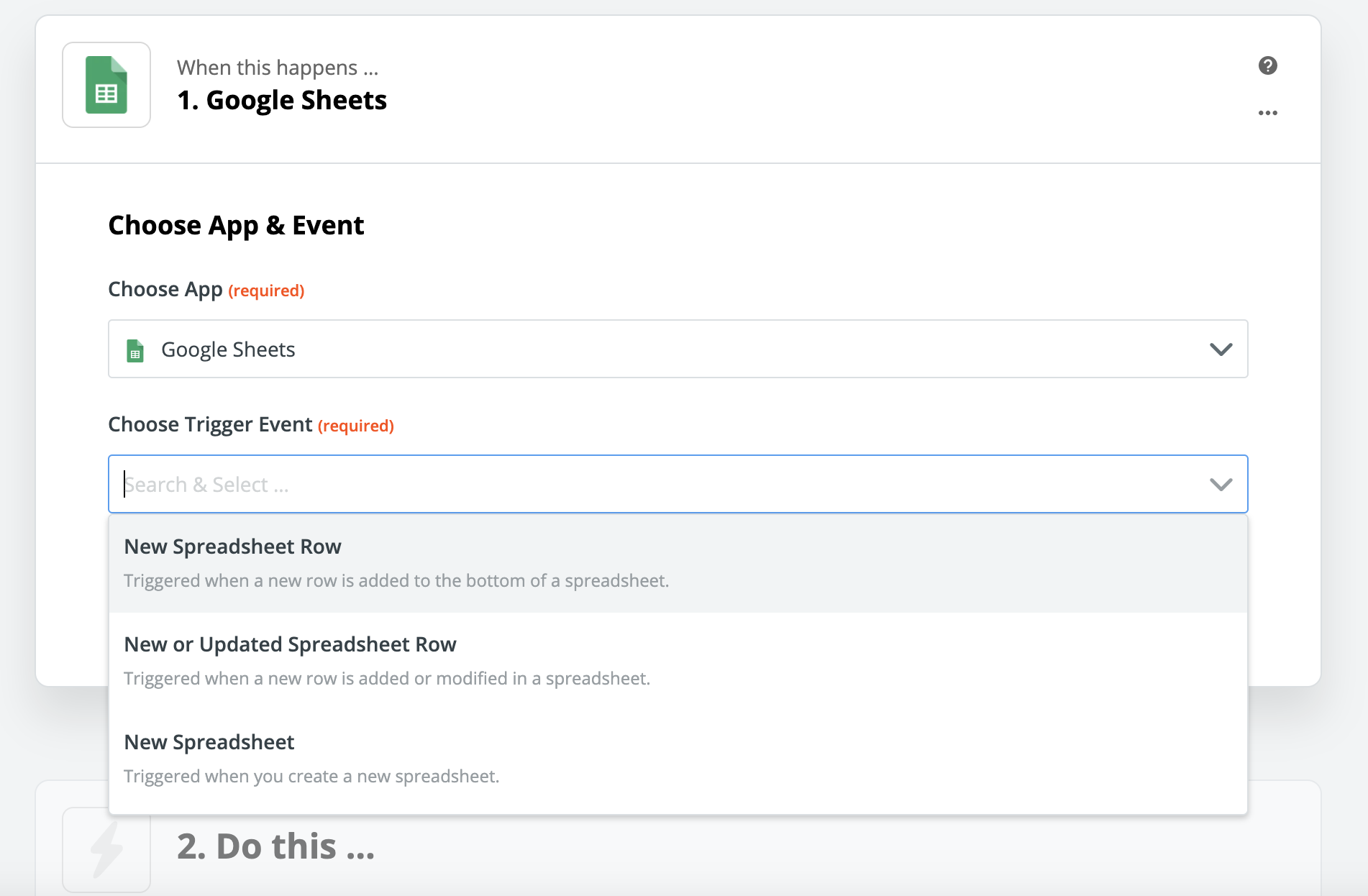This screenshot has width=1368, height=896.
Task: Collapse the Trigger Event dropdown chevron
Action: click(1221, 485)
